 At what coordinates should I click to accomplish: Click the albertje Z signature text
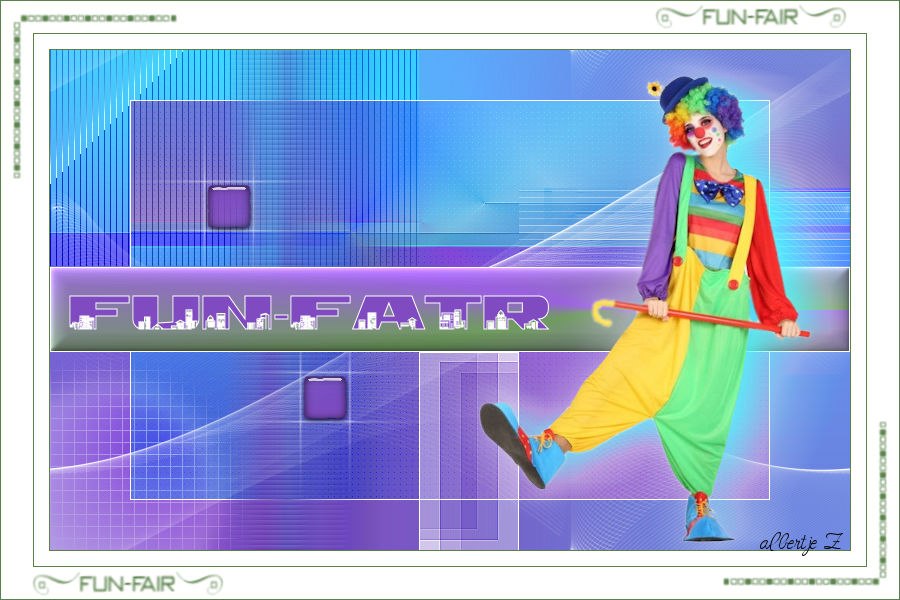(801, 542)
